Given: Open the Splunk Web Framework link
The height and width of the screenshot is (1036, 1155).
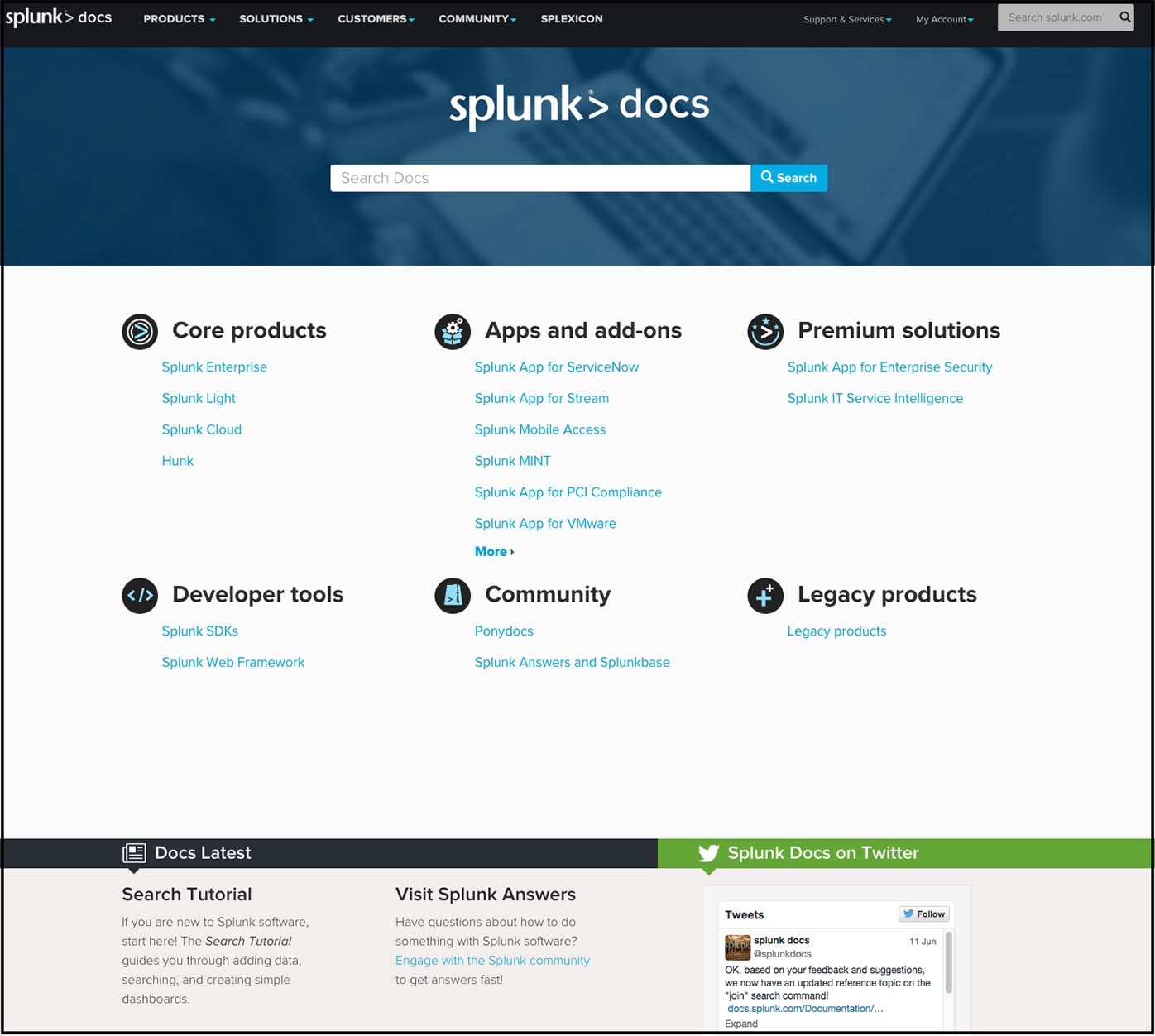Looking at the screenshot, I should (x=232, y=662).
